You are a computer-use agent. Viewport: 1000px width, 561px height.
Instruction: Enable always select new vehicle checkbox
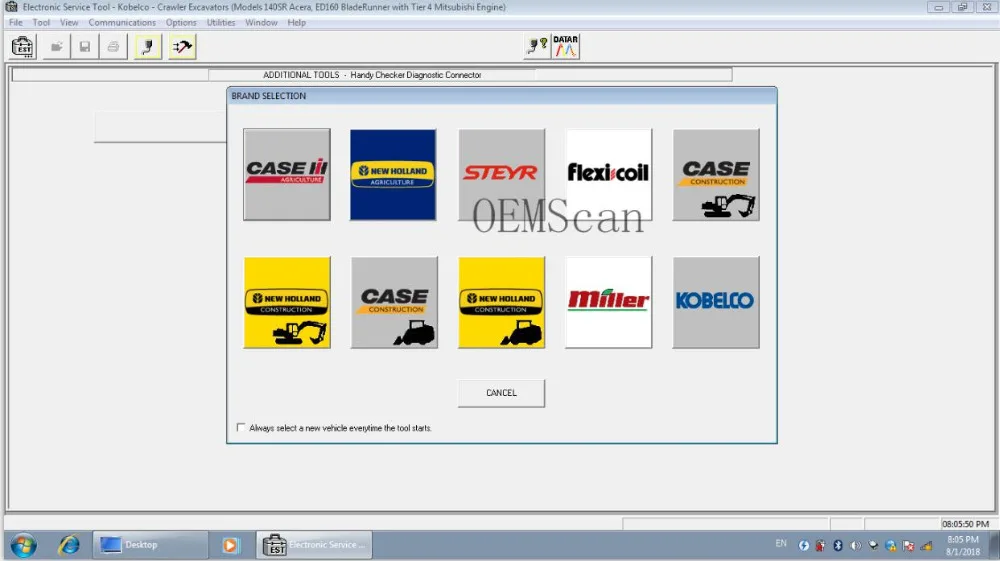[240, 428]
